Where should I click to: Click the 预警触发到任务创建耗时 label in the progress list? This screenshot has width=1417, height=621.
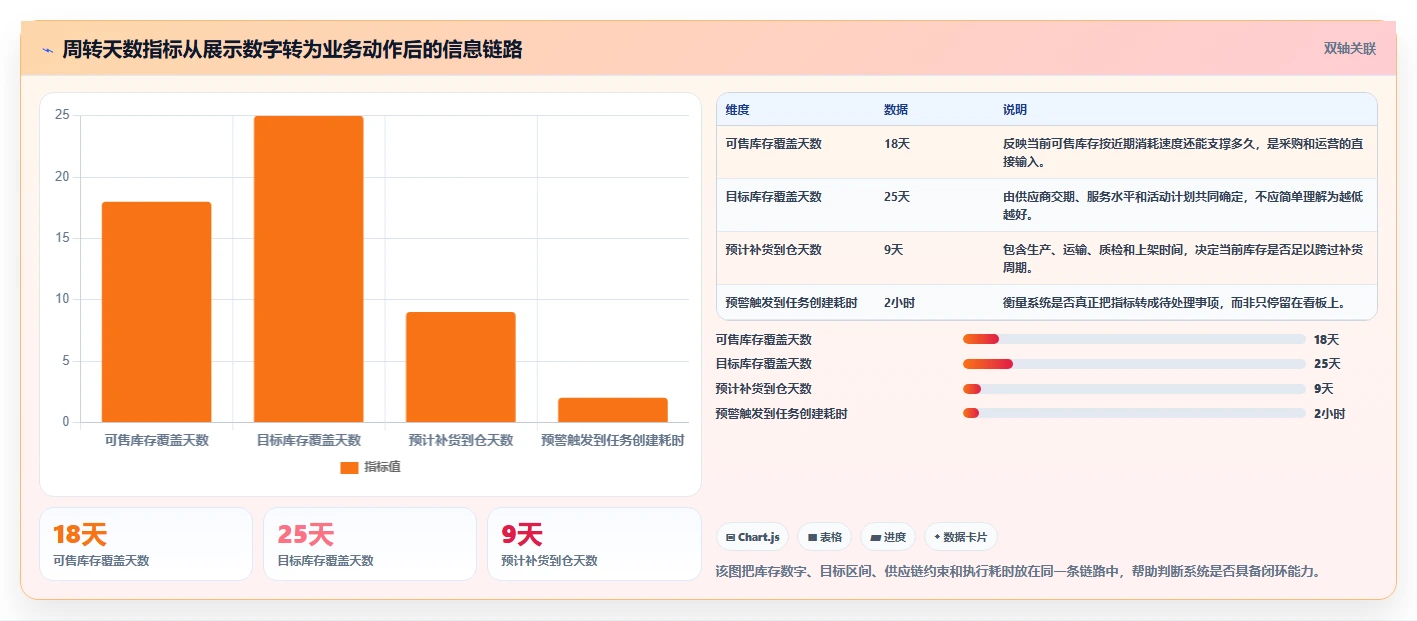click(781, 414)
